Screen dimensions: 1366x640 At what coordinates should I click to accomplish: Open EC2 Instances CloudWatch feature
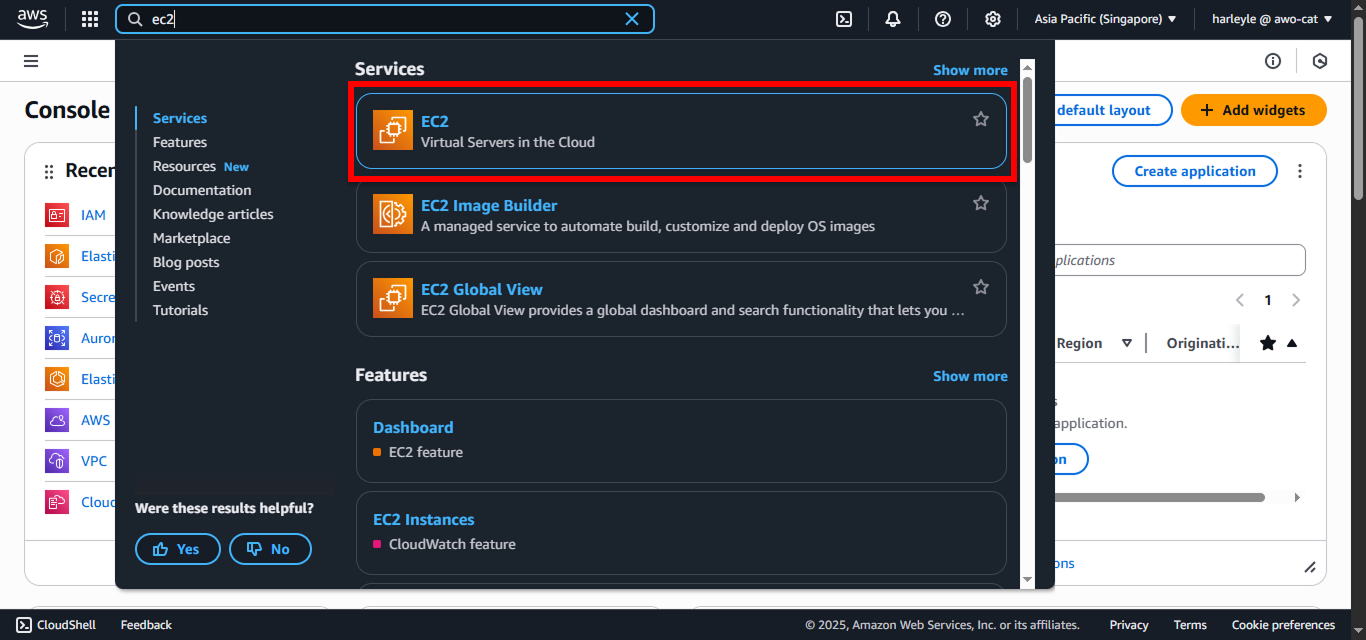click(x=681, y=532)
